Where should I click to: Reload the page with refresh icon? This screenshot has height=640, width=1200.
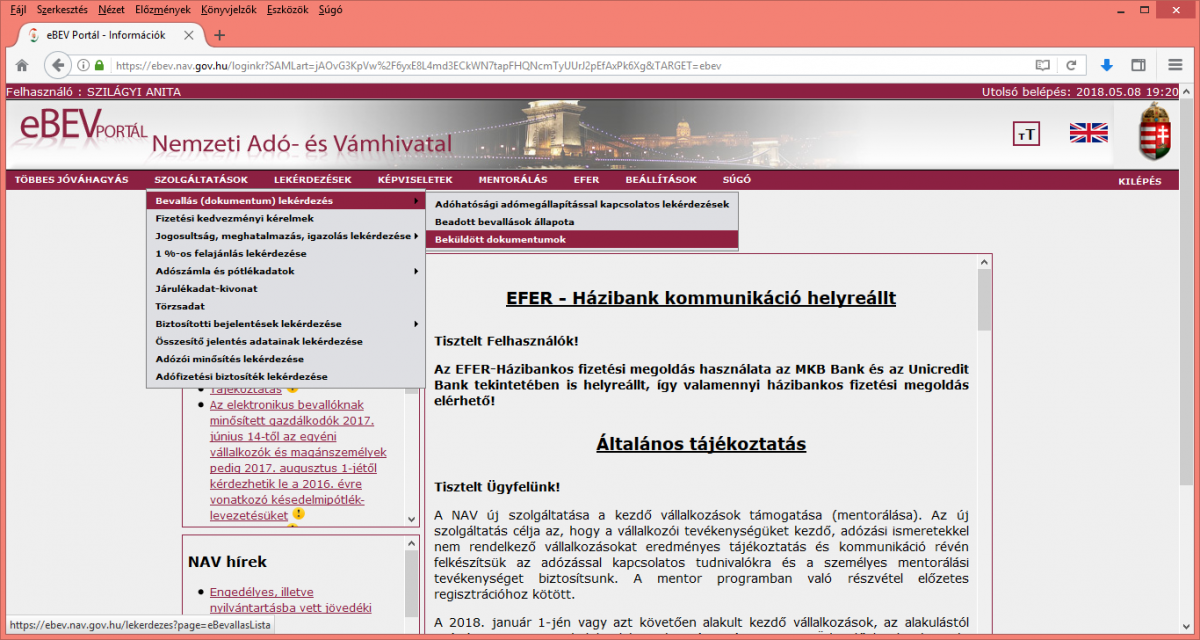(x=1071, y=65)
